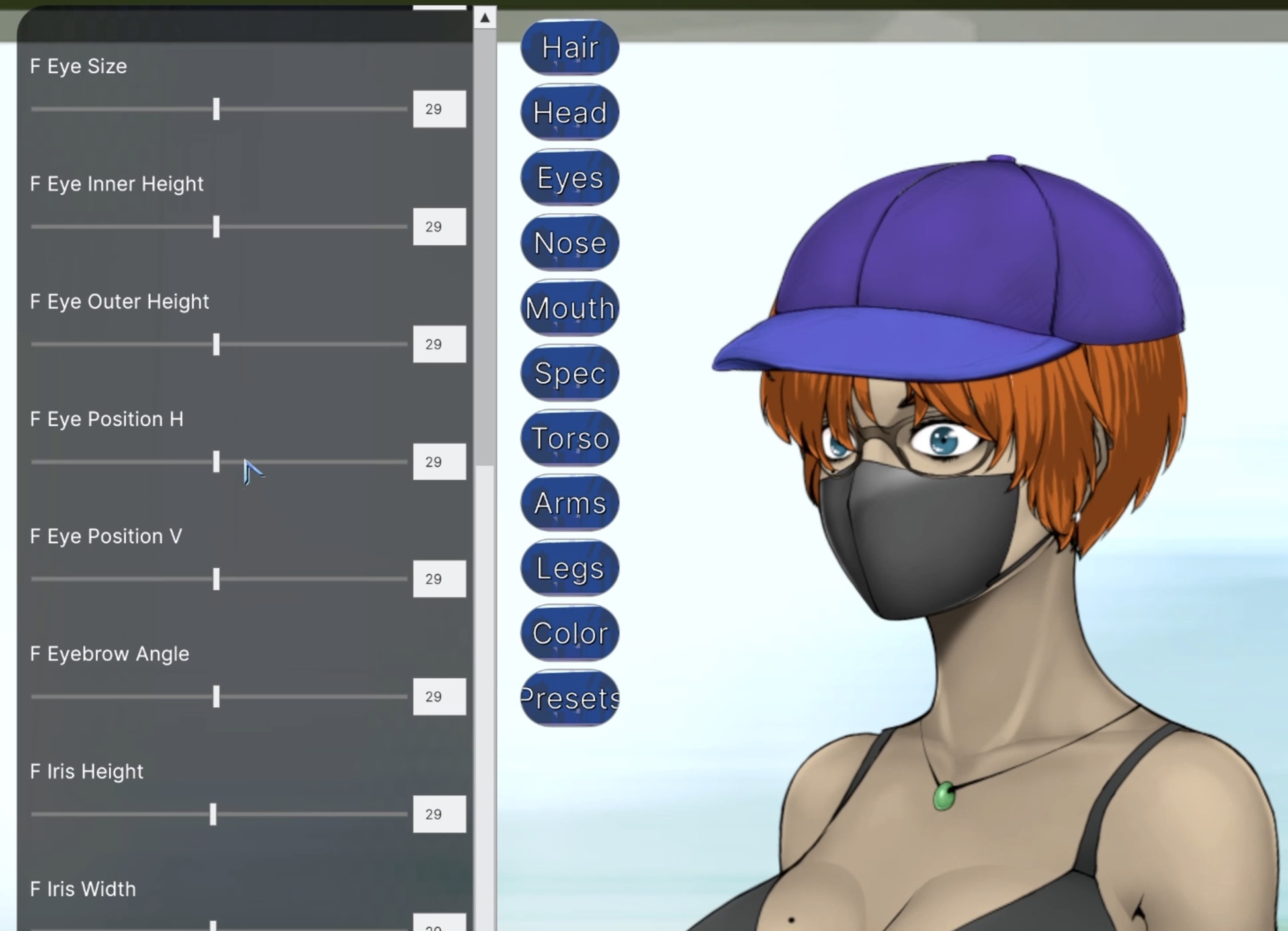Open the Nose settings
The width and height of the screenshot is (1288, 931).
pos(570,243)
